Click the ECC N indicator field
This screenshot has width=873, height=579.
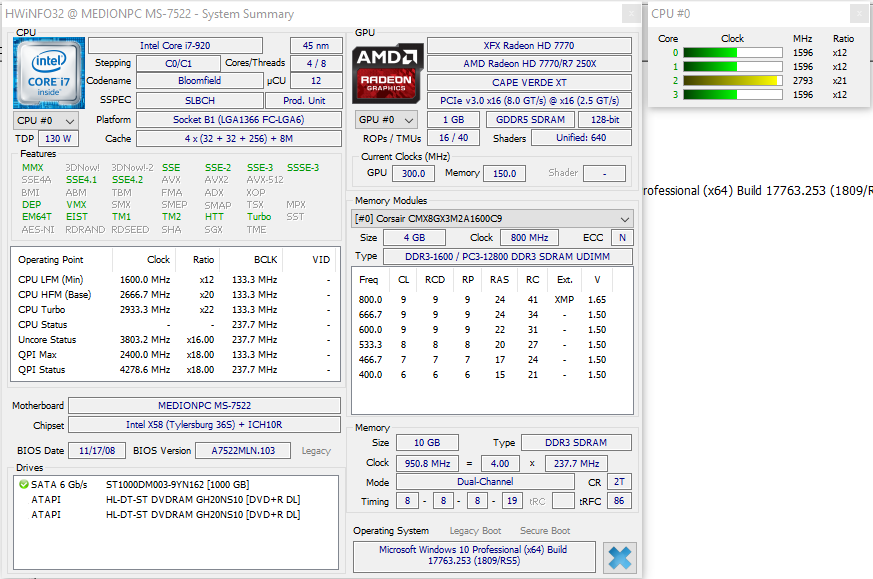[622, 238]
